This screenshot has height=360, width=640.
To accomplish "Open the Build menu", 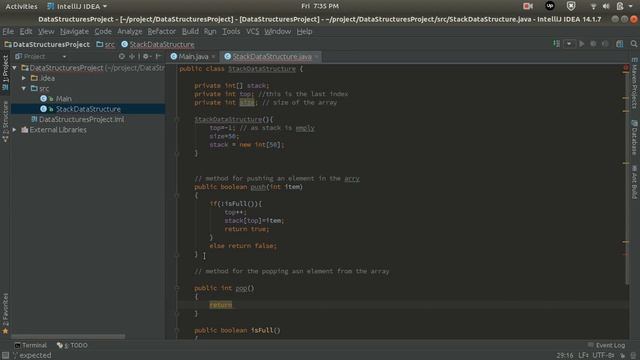I will (x=190, y=31).
